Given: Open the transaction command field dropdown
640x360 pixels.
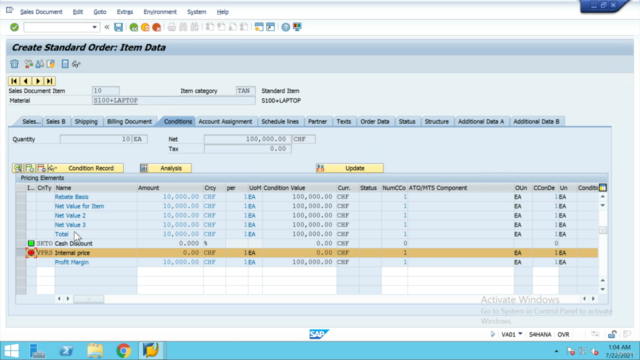Looking at the screenshot, I should (94, 27).
